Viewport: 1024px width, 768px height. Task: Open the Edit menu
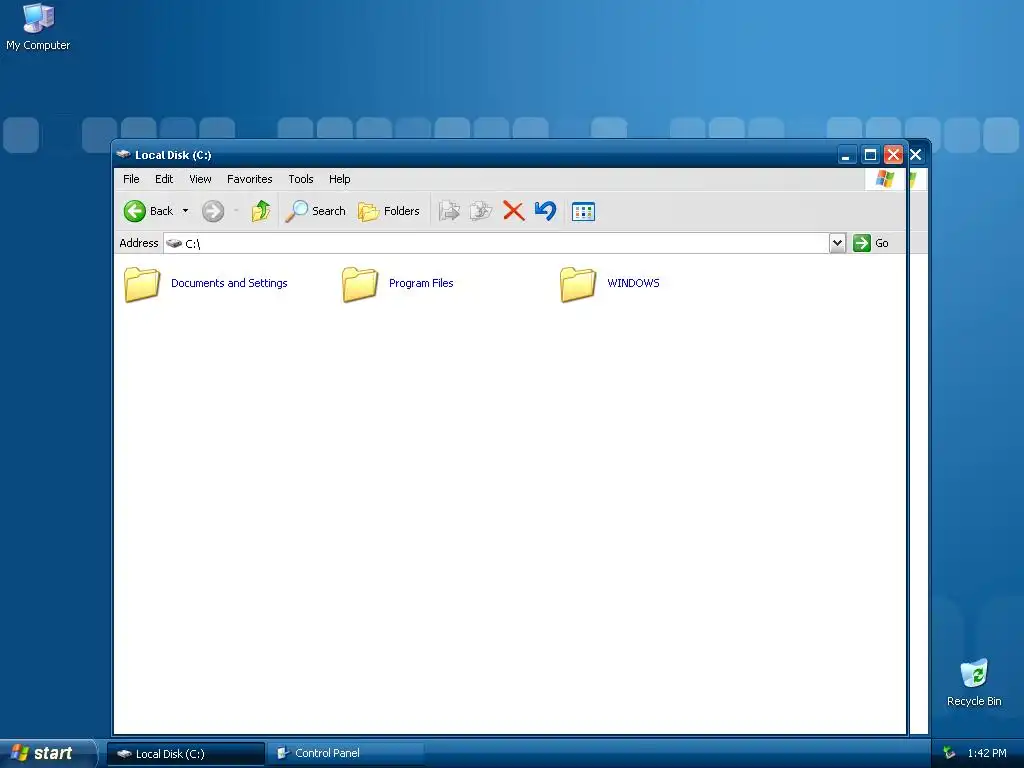(164, 179)
